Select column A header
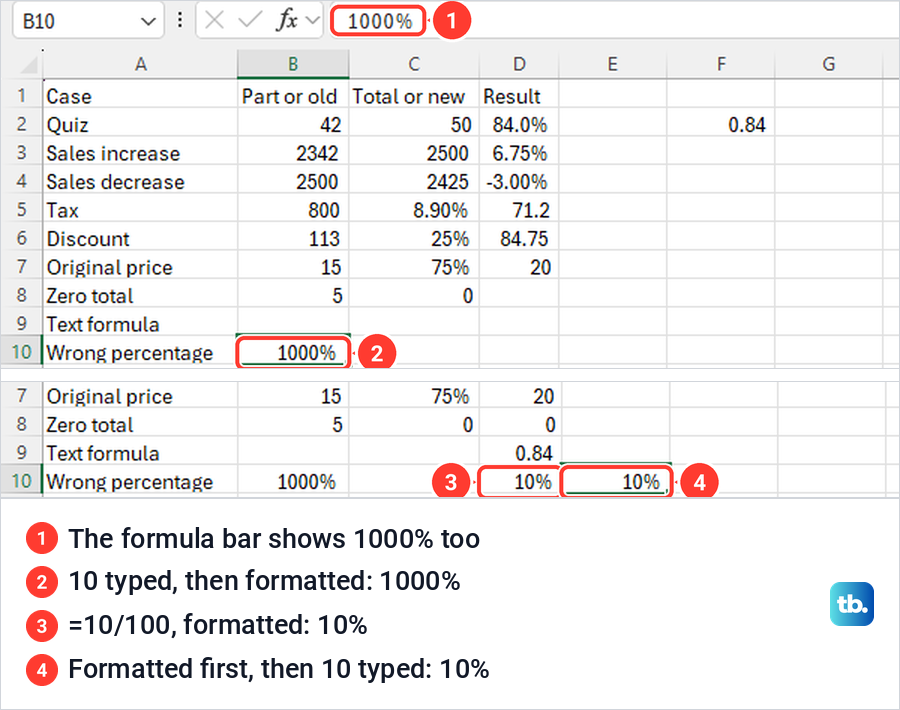This screenshot has width=900, height=710. pos(140,64)
